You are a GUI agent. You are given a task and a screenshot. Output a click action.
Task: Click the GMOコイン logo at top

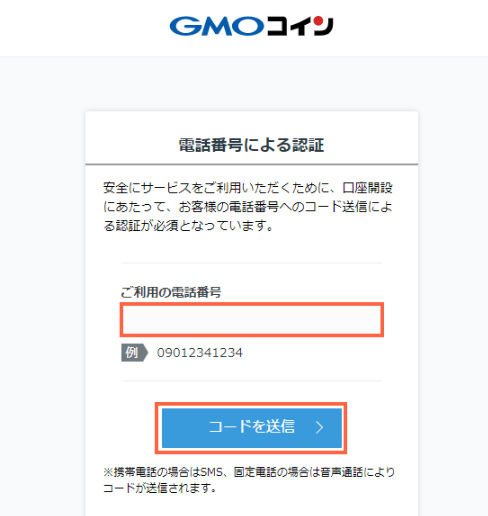251,26
